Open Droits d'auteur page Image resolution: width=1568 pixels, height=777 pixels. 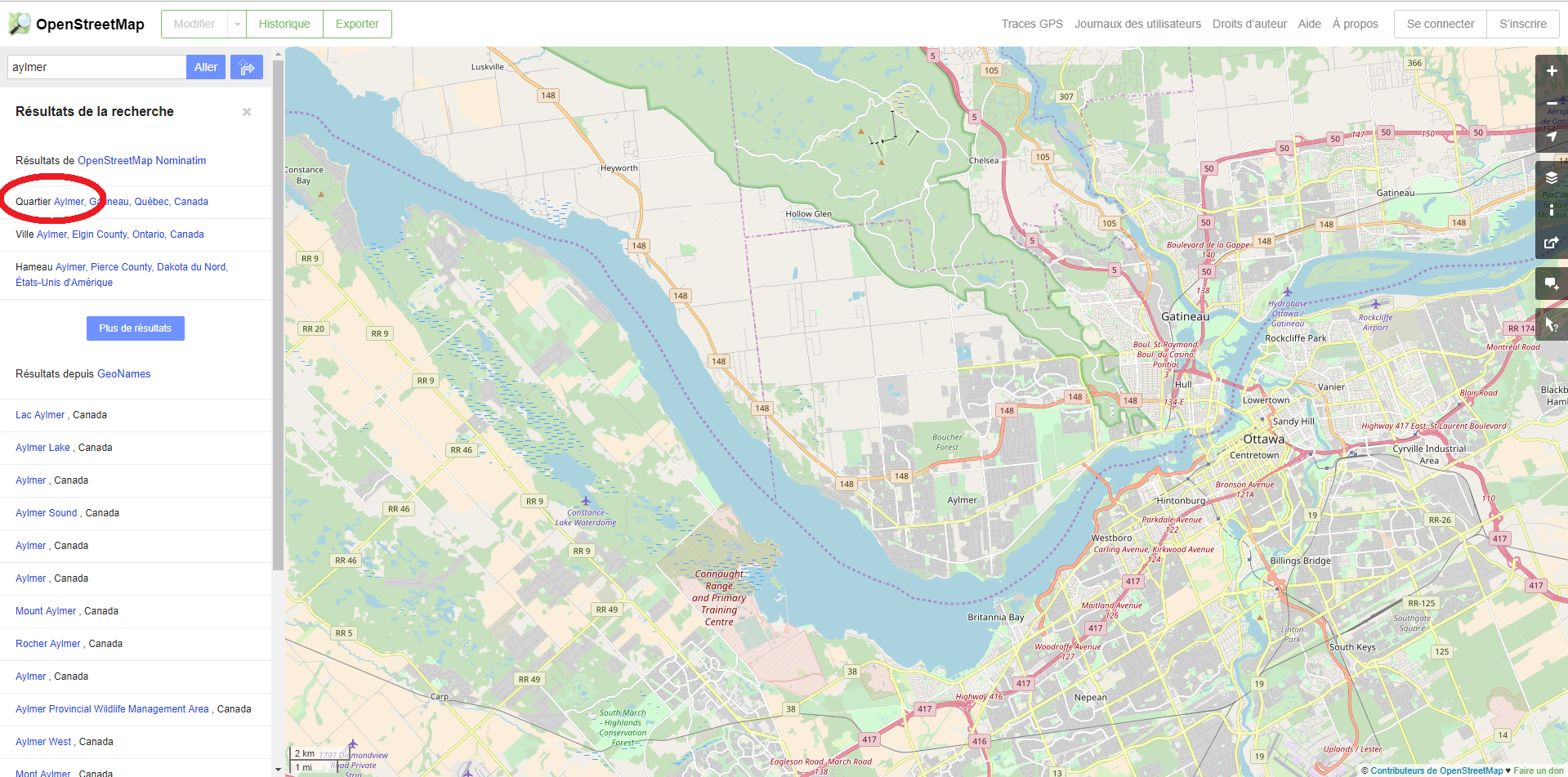pyautogui.click(x=1249, y=24)
